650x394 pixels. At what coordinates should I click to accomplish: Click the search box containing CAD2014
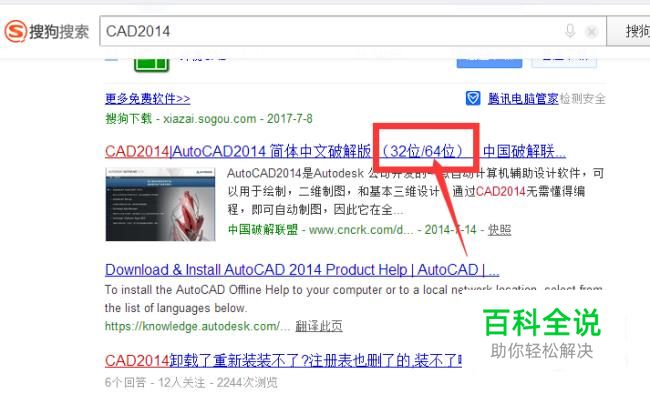pos(353,31)
